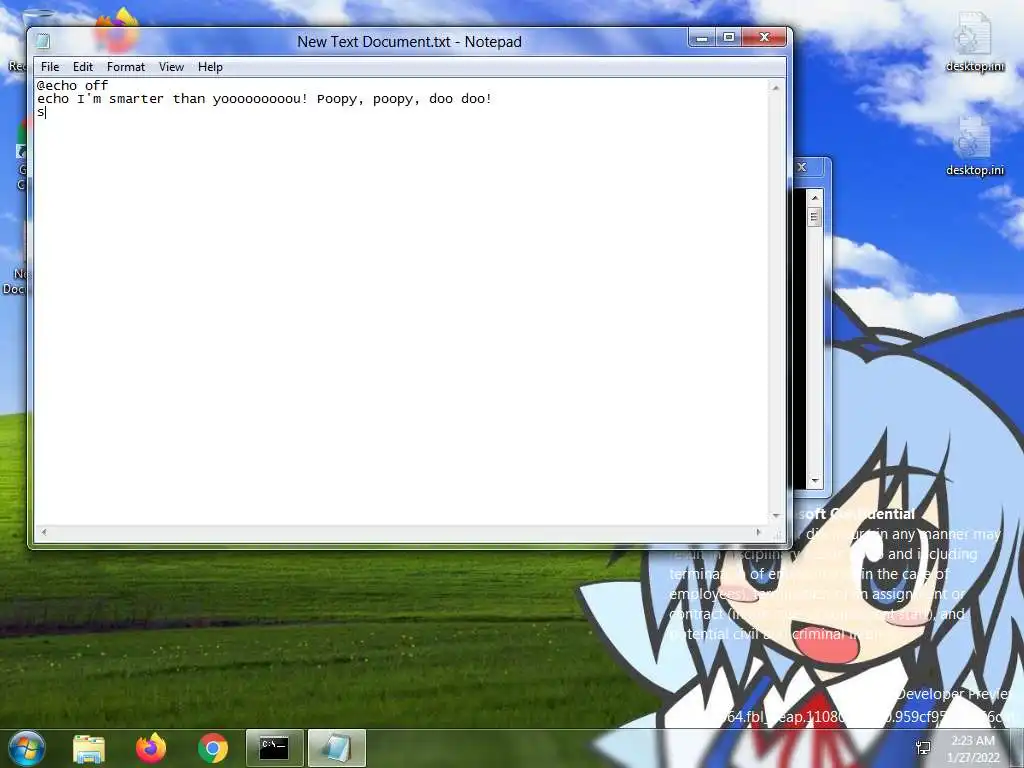This screenshot has width=1024, height=768.
Task: Launch Firefox from the taskbar
Action: click(x=151, y=748)
